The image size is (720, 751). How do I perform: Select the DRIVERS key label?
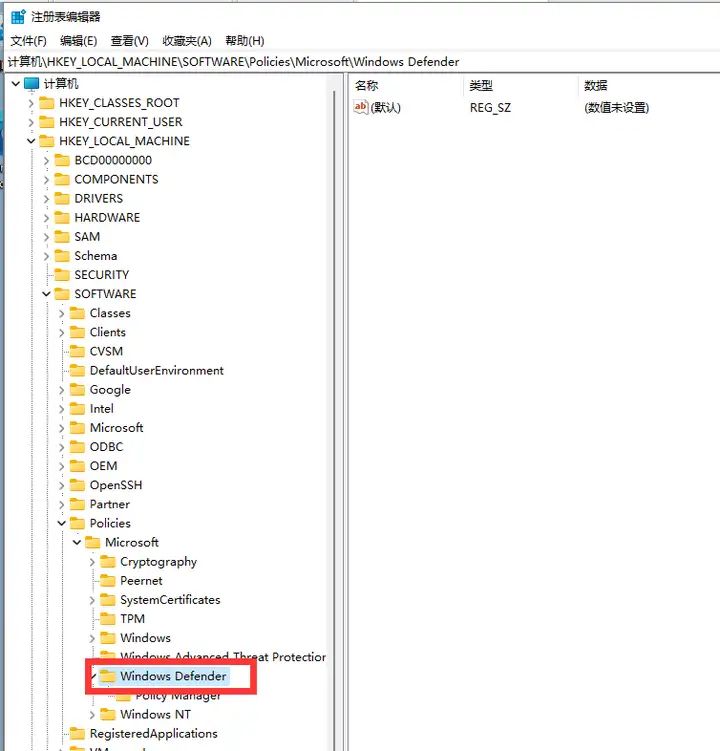(x=99, y=199)
